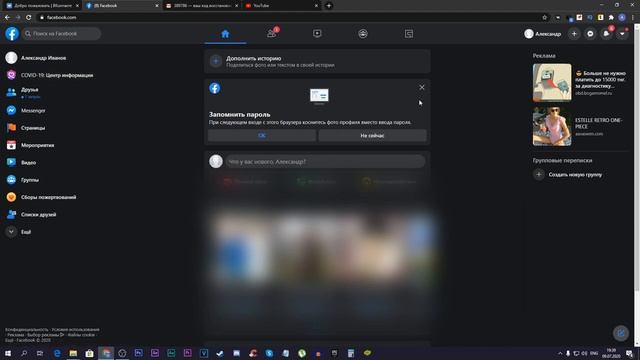This screenshot has height=360, width=640.
Task: Click the Facebook logo in the header
Action: 12,33
